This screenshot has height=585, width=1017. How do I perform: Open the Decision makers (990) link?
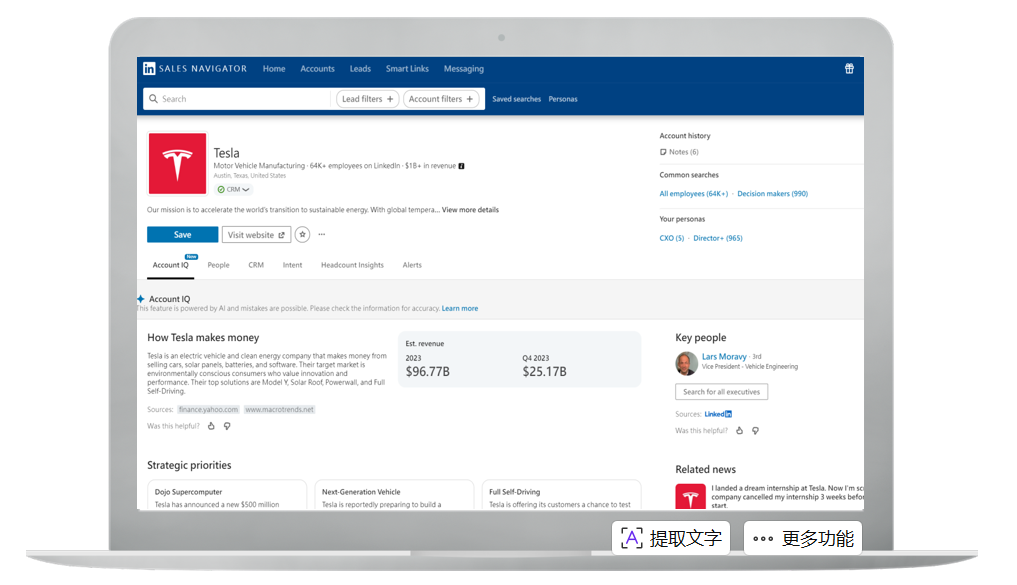(x=772, y=194)
